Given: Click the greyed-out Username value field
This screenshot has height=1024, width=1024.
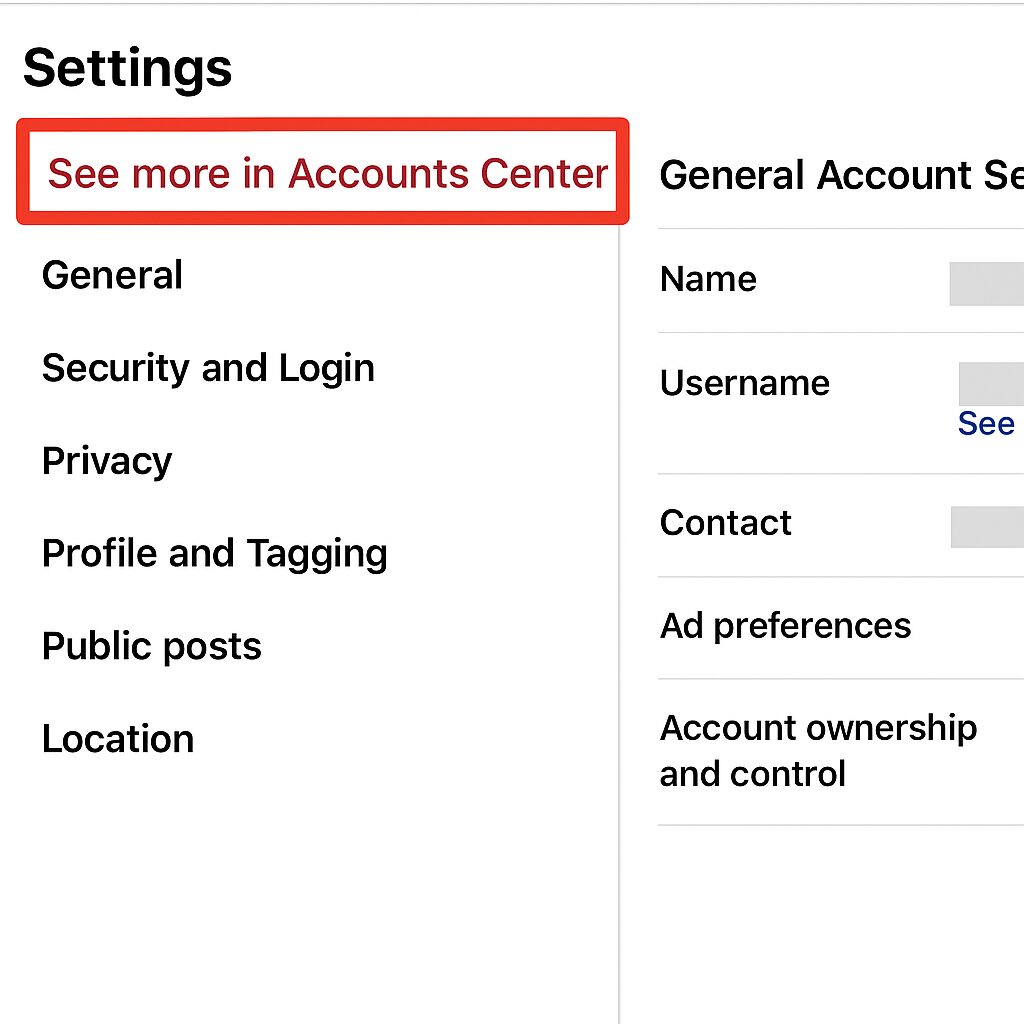Looking at the screenshot, I should (991, 384).
